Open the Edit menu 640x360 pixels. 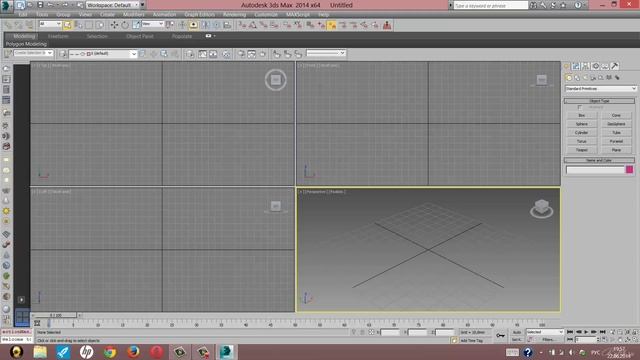[x=23, y=15]
